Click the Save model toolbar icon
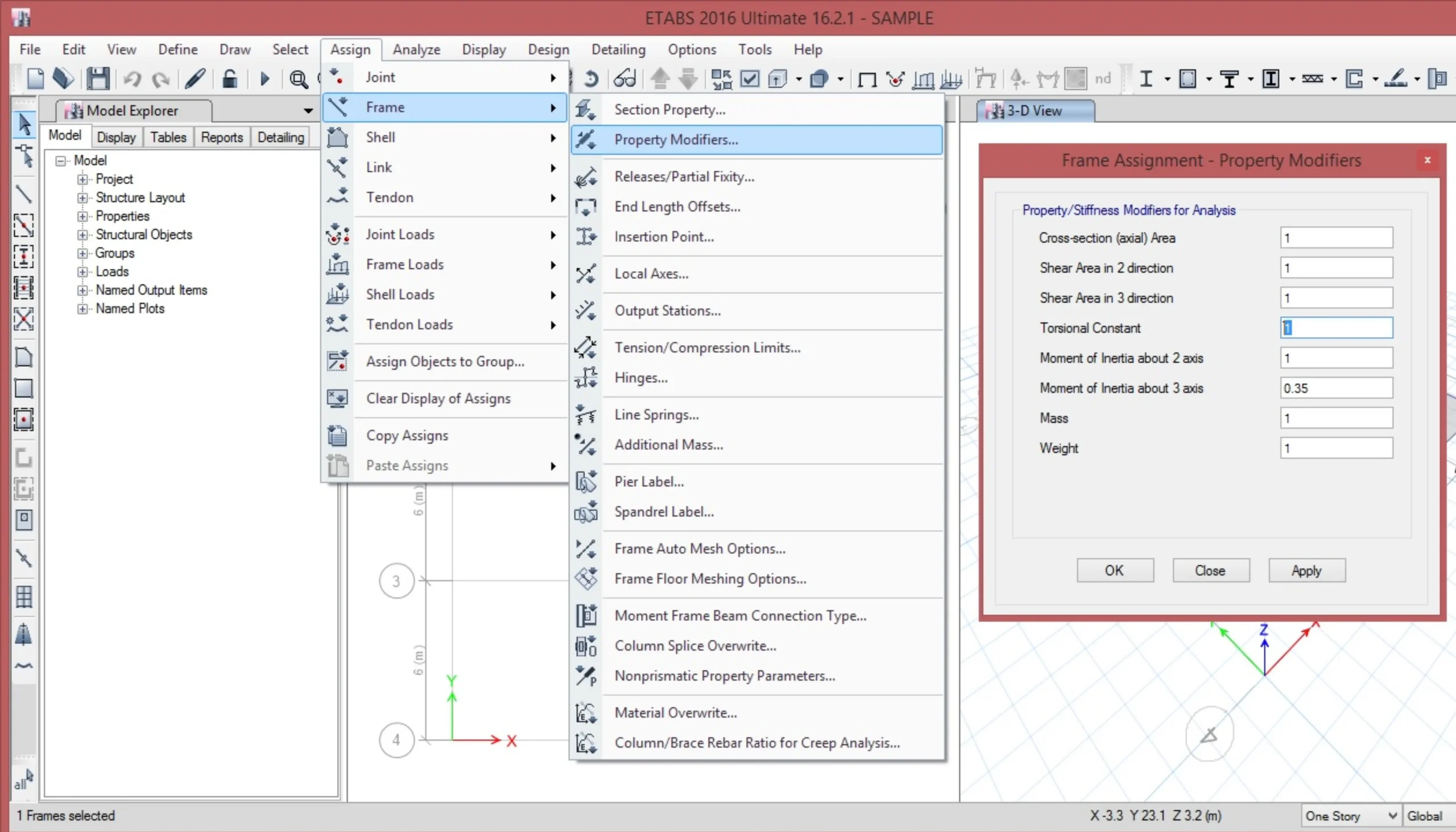Viewport: 1456px width, 832px height. [x=98, y=78]
